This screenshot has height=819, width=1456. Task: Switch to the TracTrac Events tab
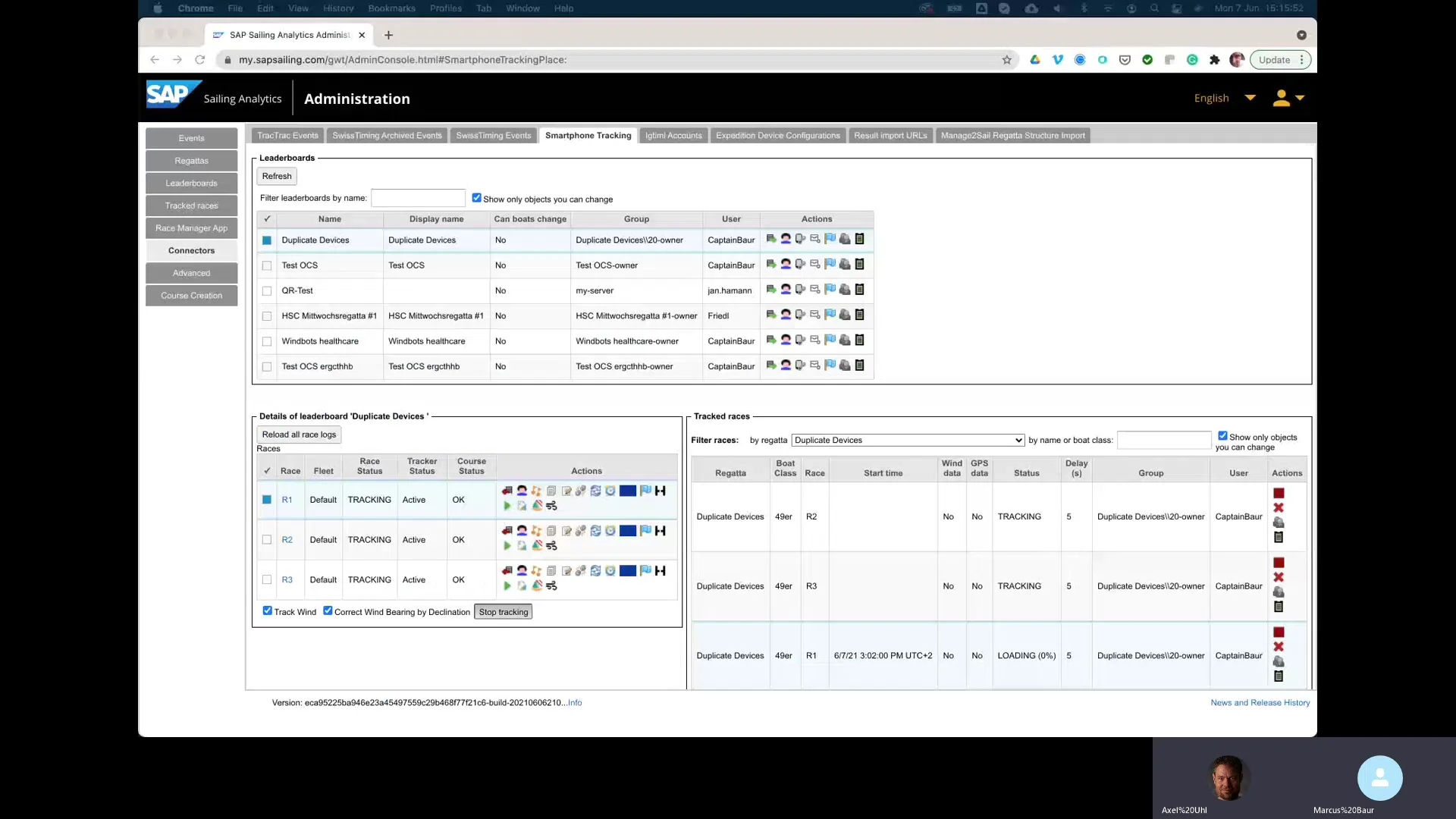tap(287, 136)
